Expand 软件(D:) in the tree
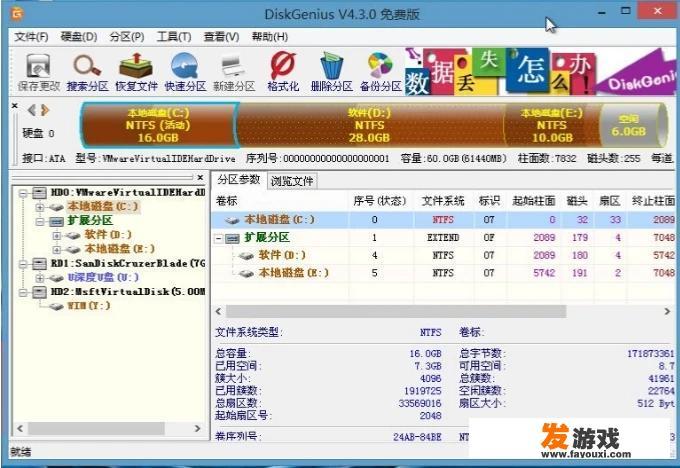 56,236
